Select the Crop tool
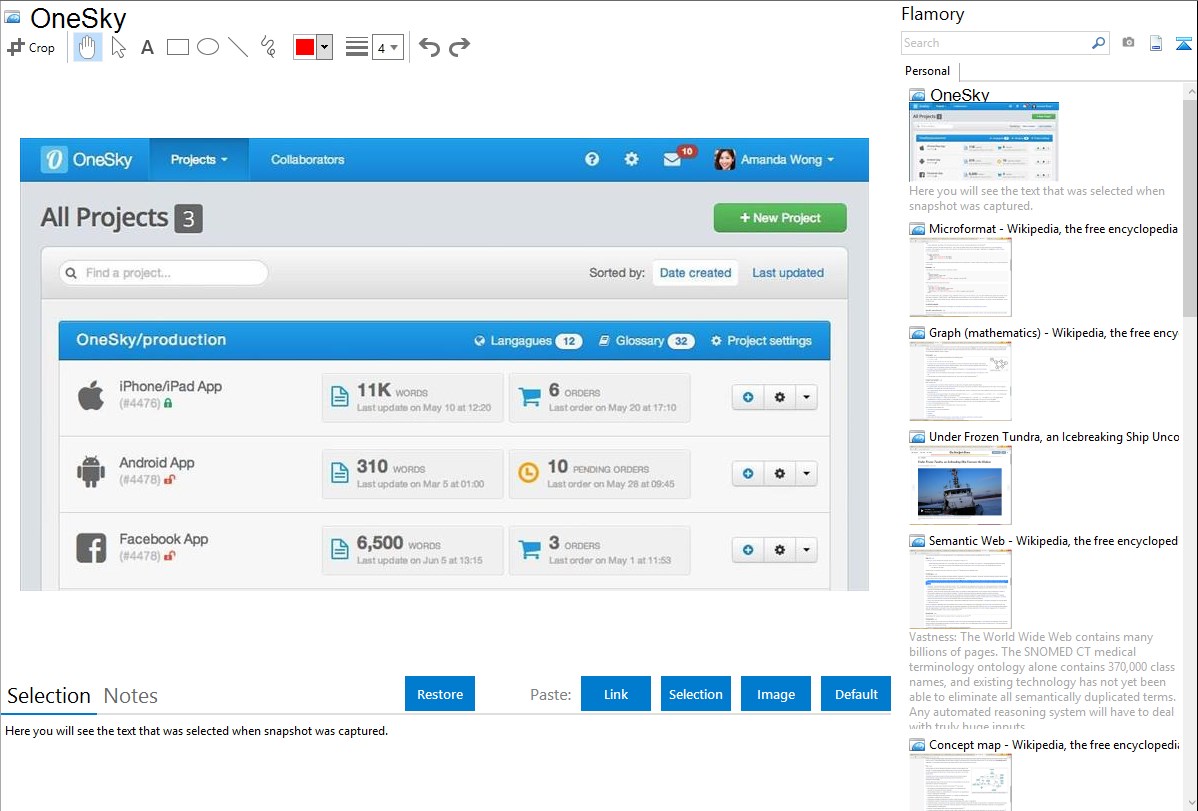The height and width of the screenshot is (811, 1198). pos(31,47)
